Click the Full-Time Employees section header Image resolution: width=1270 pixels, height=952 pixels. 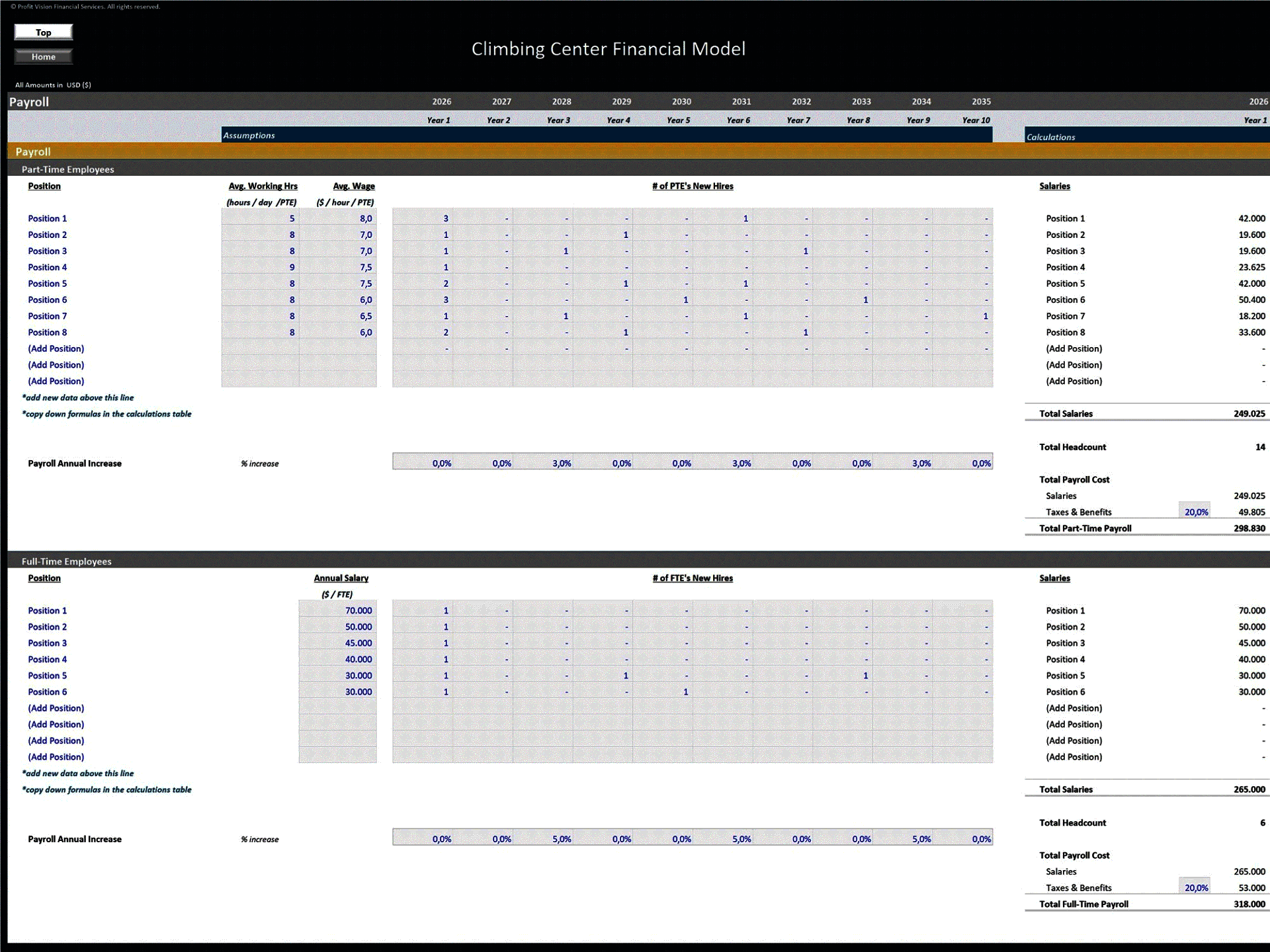(x=66, y=561)
